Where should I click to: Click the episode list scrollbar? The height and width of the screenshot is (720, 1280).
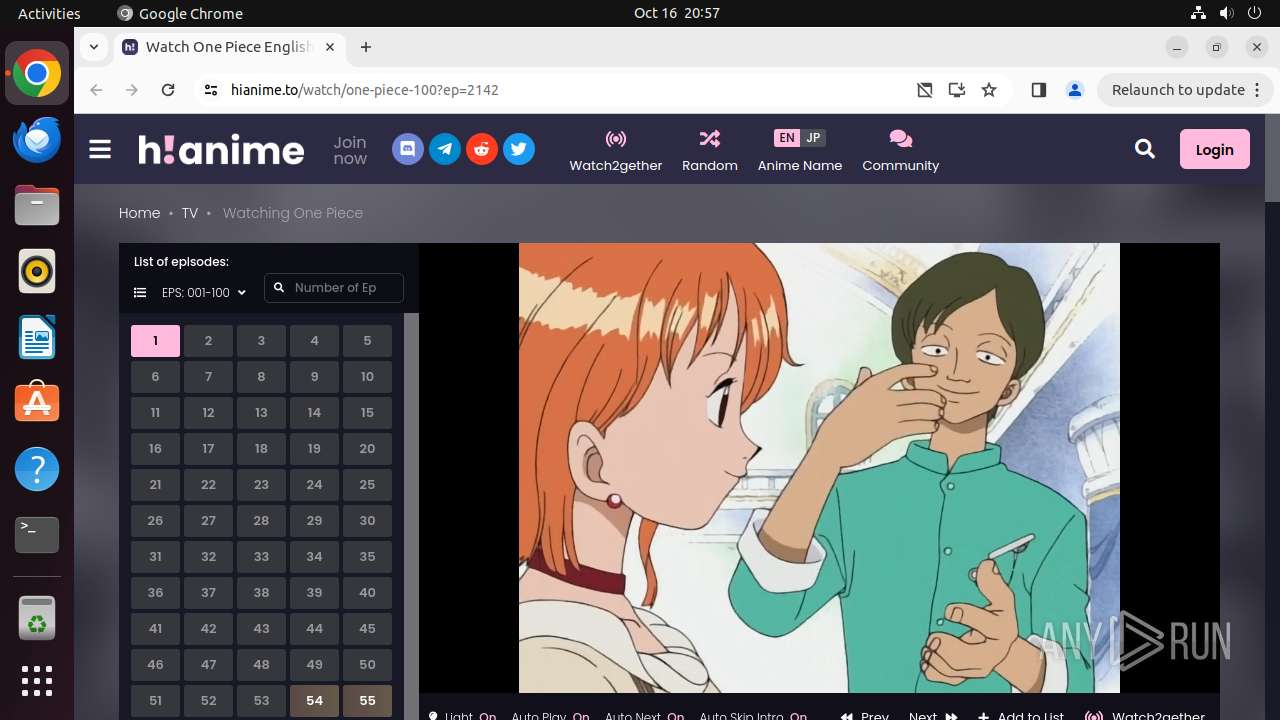tap(411, 516)
